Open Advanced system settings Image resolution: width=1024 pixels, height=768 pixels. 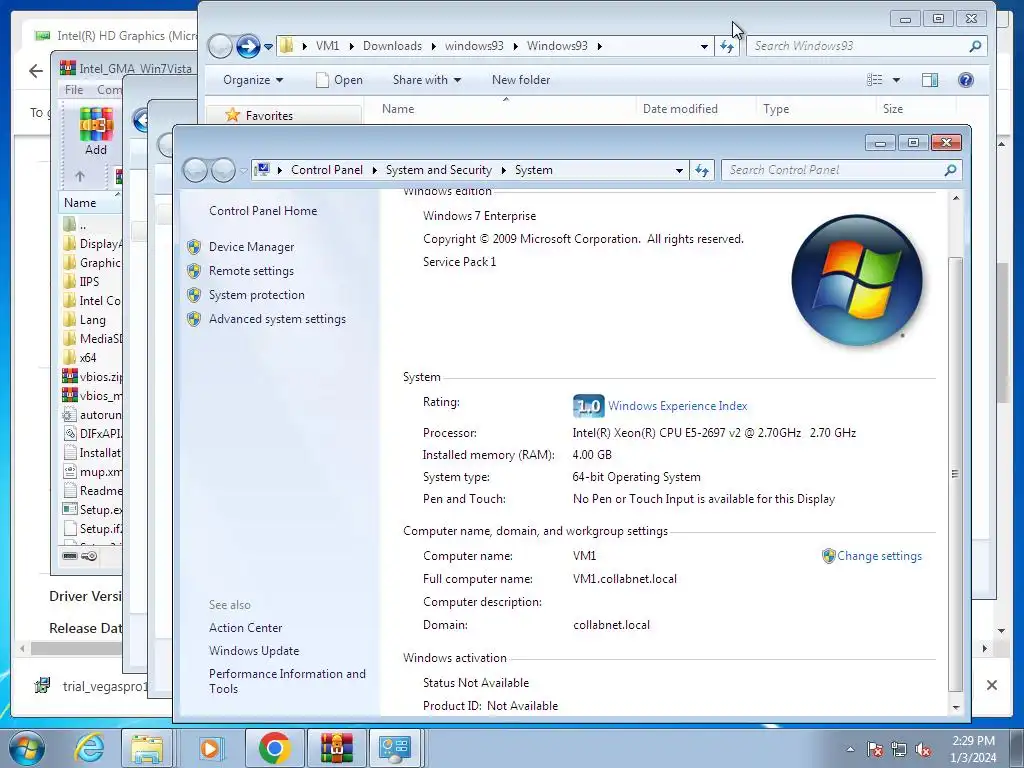[278, 319]
